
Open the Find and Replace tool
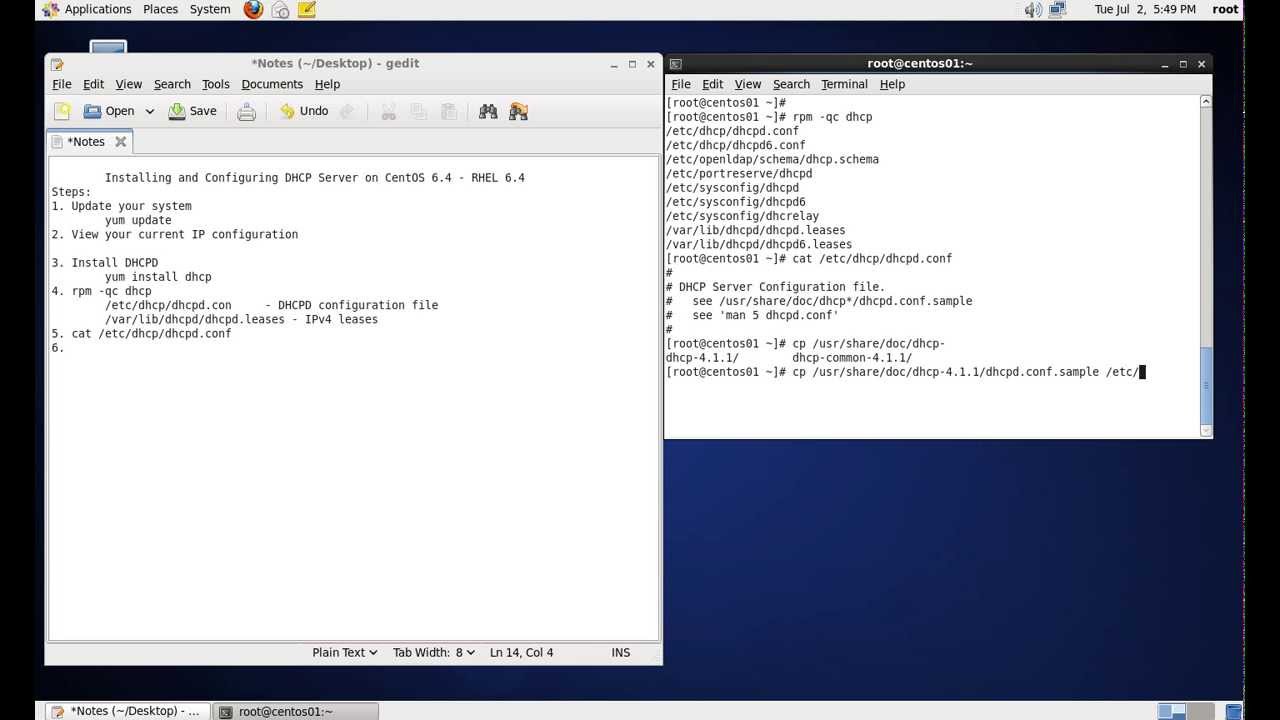tap(518, 111)
